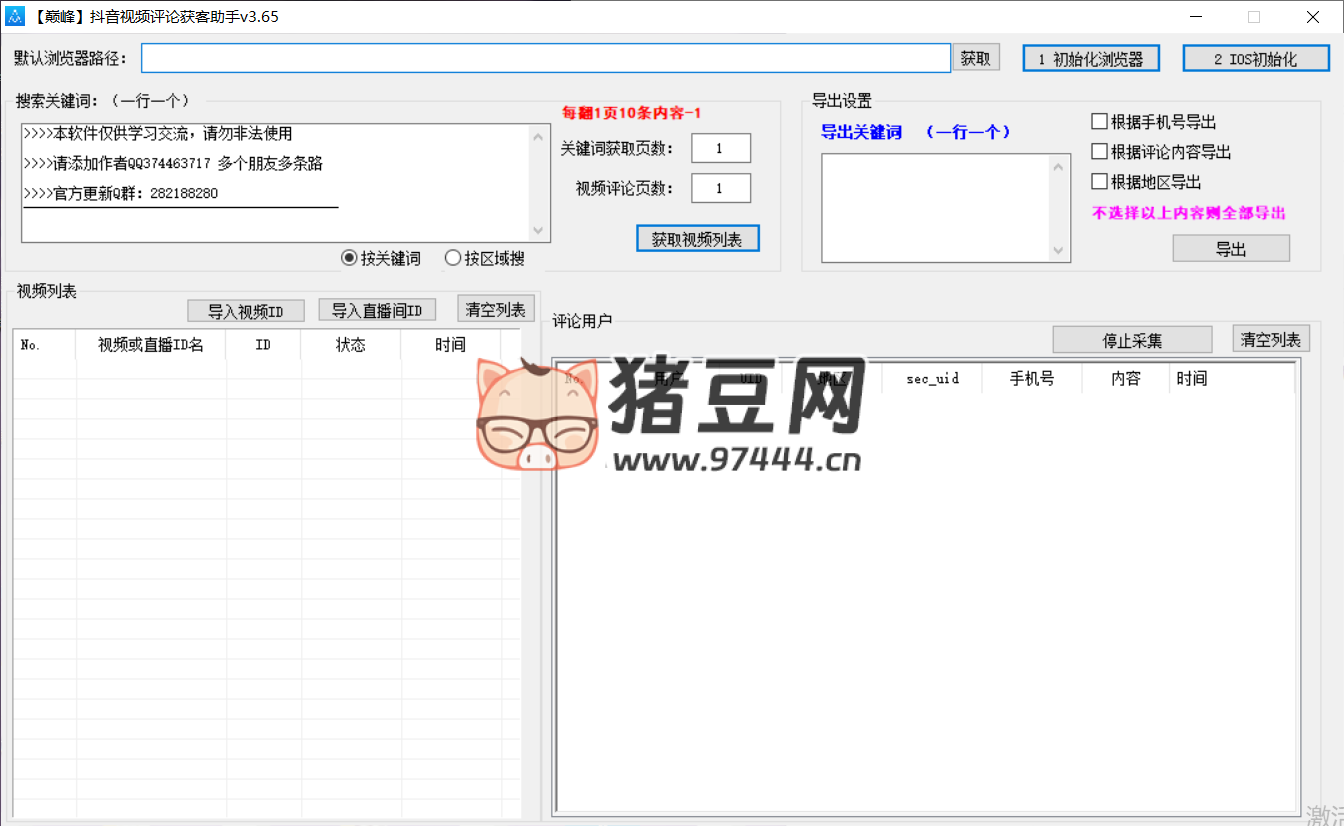Screen dimensions: 1344x826
Task: Clear the video list with 清空列表
Action: tap(496, 309)
